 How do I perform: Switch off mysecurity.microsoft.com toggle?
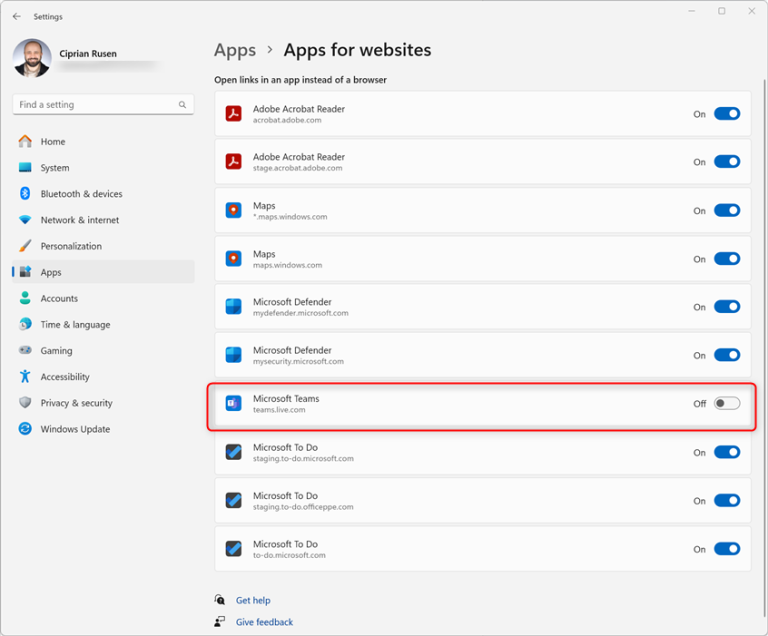tap(727, 355)
